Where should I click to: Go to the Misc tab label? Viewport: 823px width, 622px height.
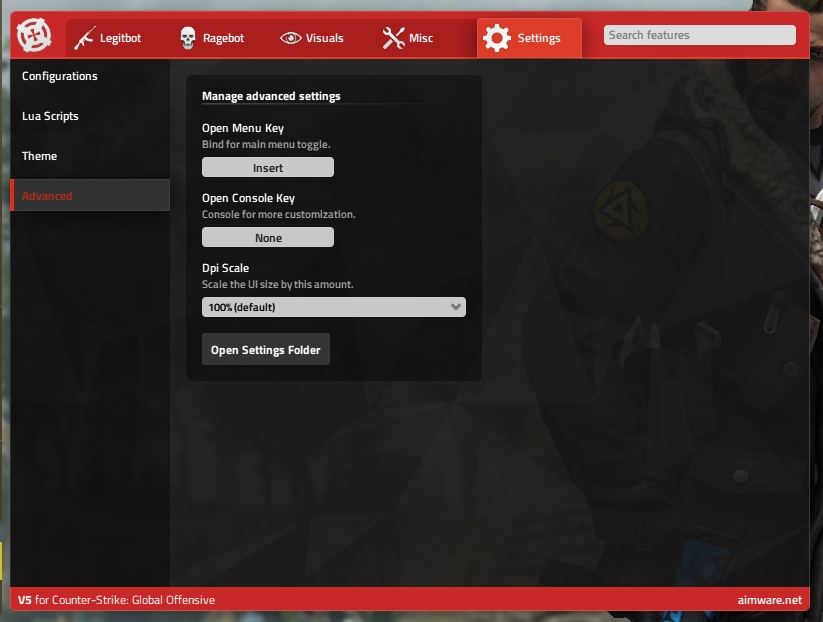[421, 38]
